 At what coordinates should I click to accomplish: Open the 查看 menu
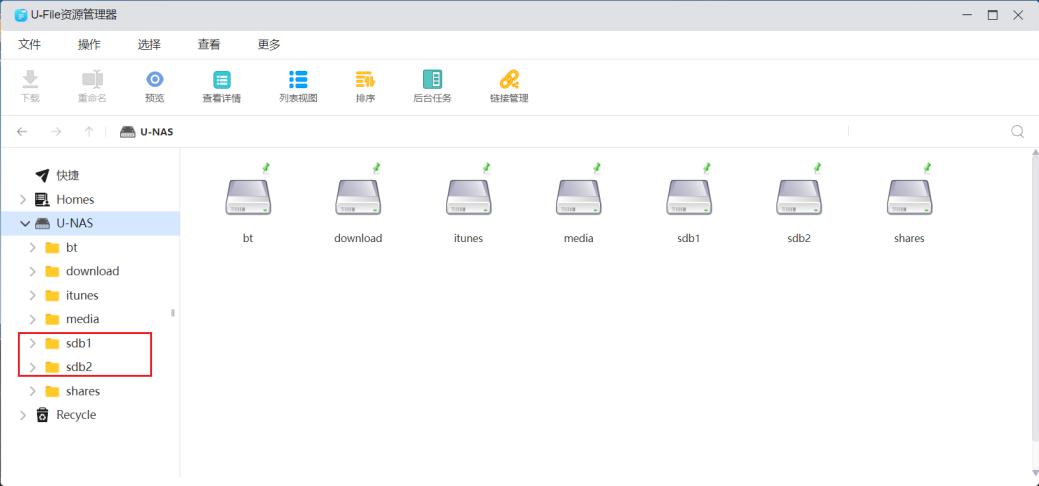(x=209, y=44)
